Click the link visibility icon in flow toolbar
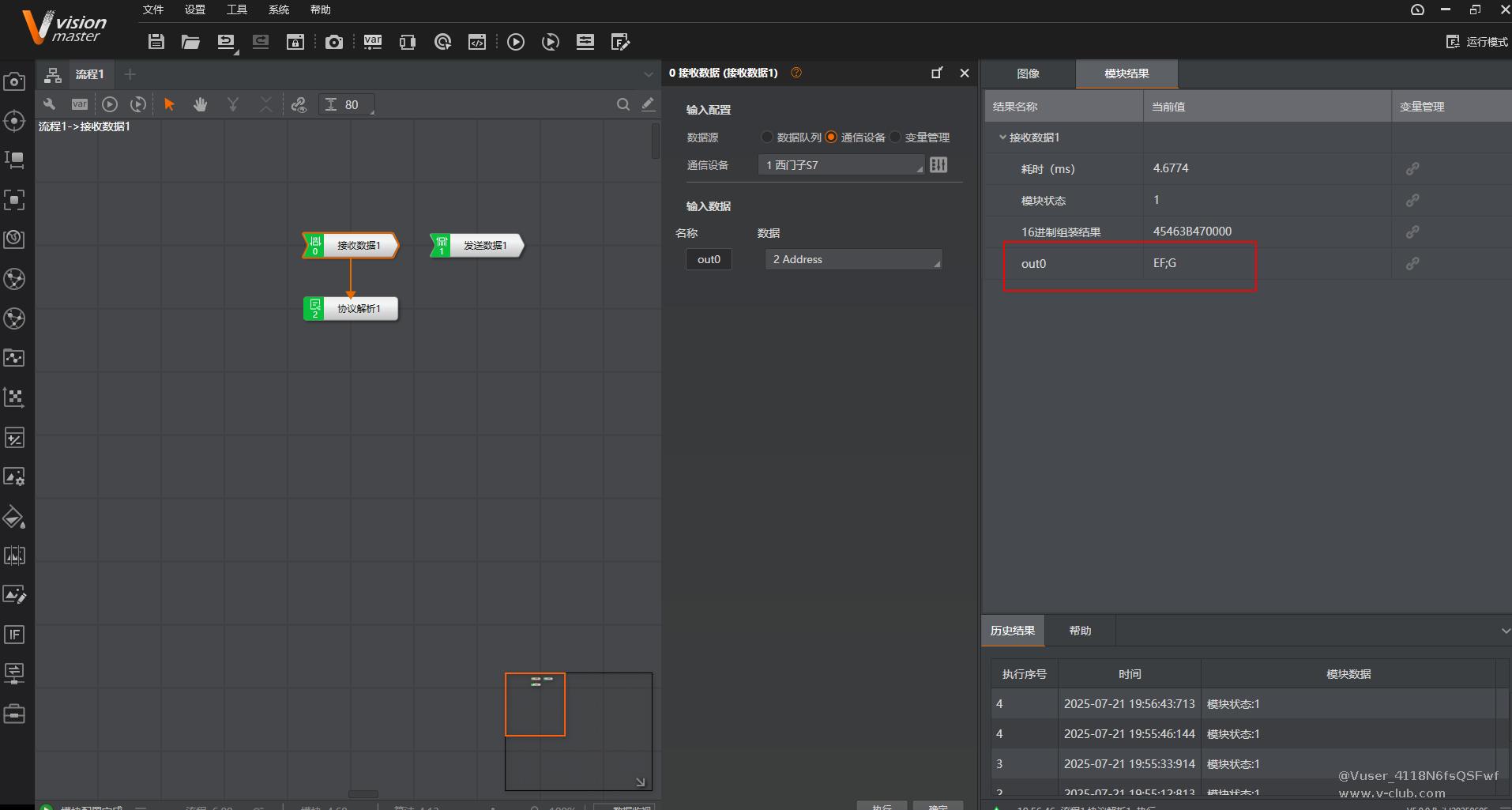The width and height of the screenshot is (1512, 810). click(x=299, y=104)
